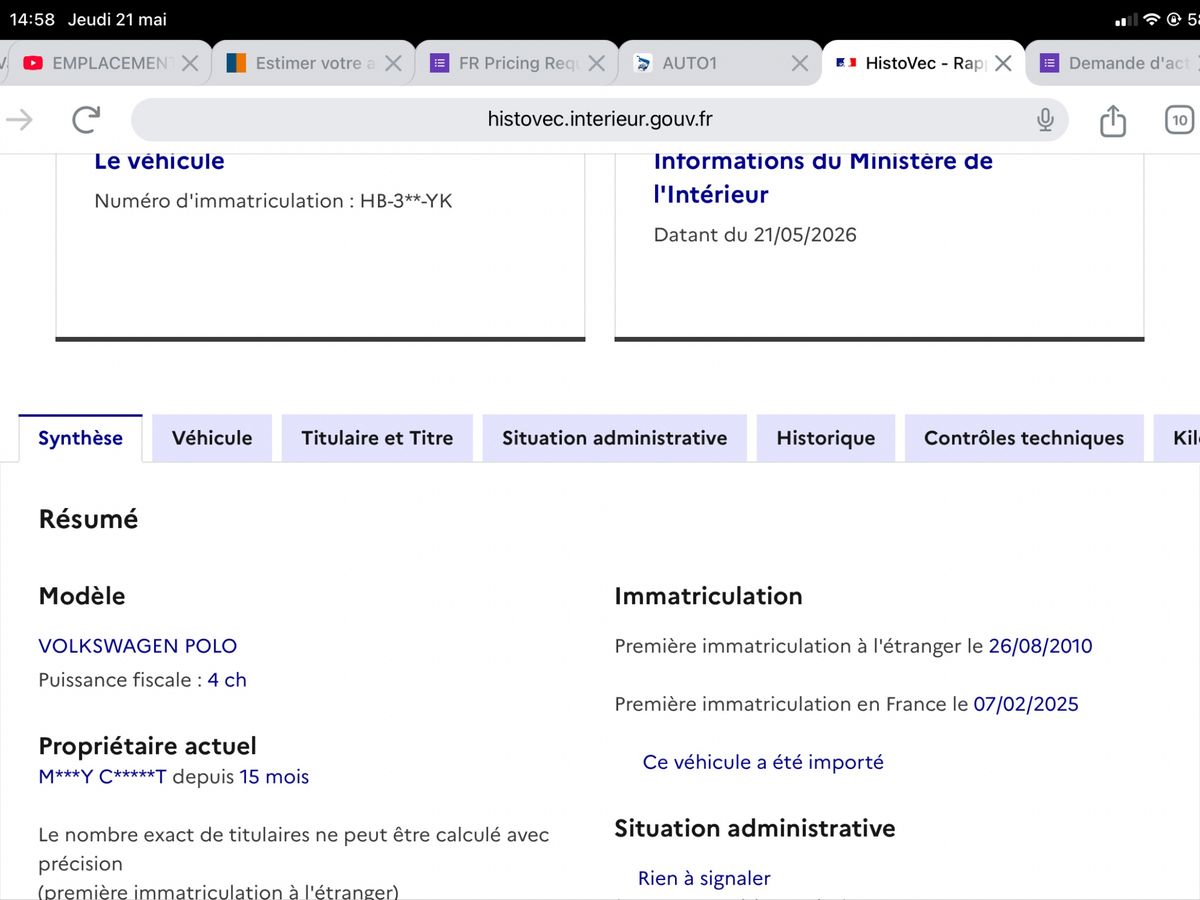Open the Situation administrative tab
The height and width of the screenshot is (900, 1200).
[x=614, y=438]
